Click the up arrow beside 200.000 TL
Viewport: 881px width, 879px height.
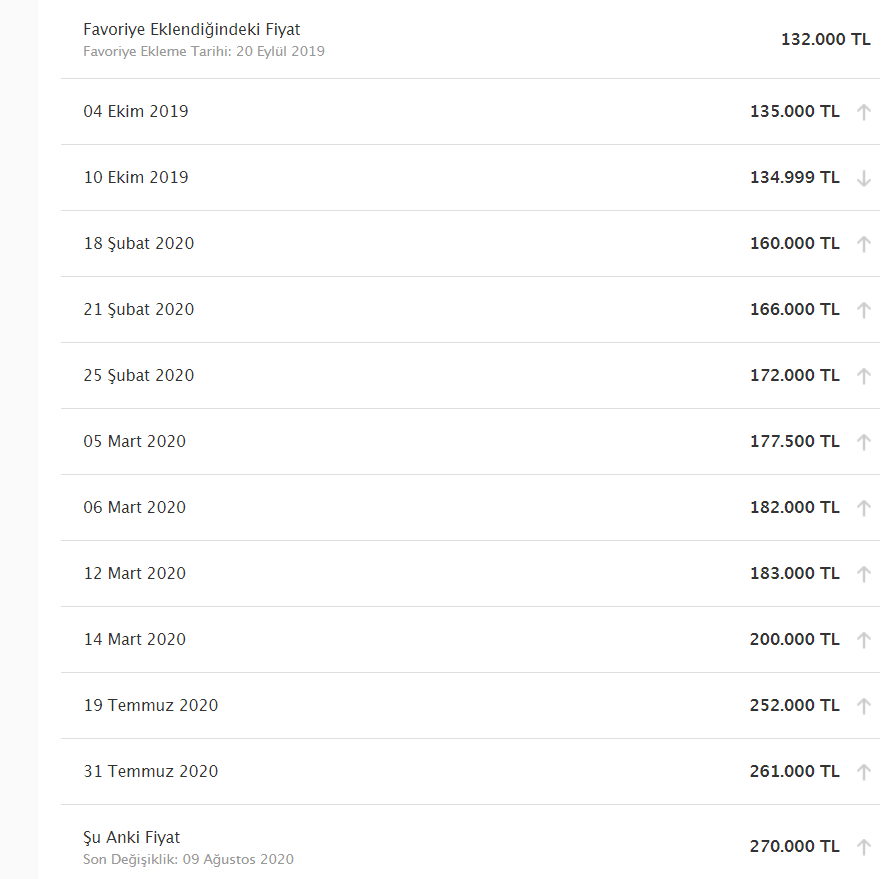[x=864, y=640]
